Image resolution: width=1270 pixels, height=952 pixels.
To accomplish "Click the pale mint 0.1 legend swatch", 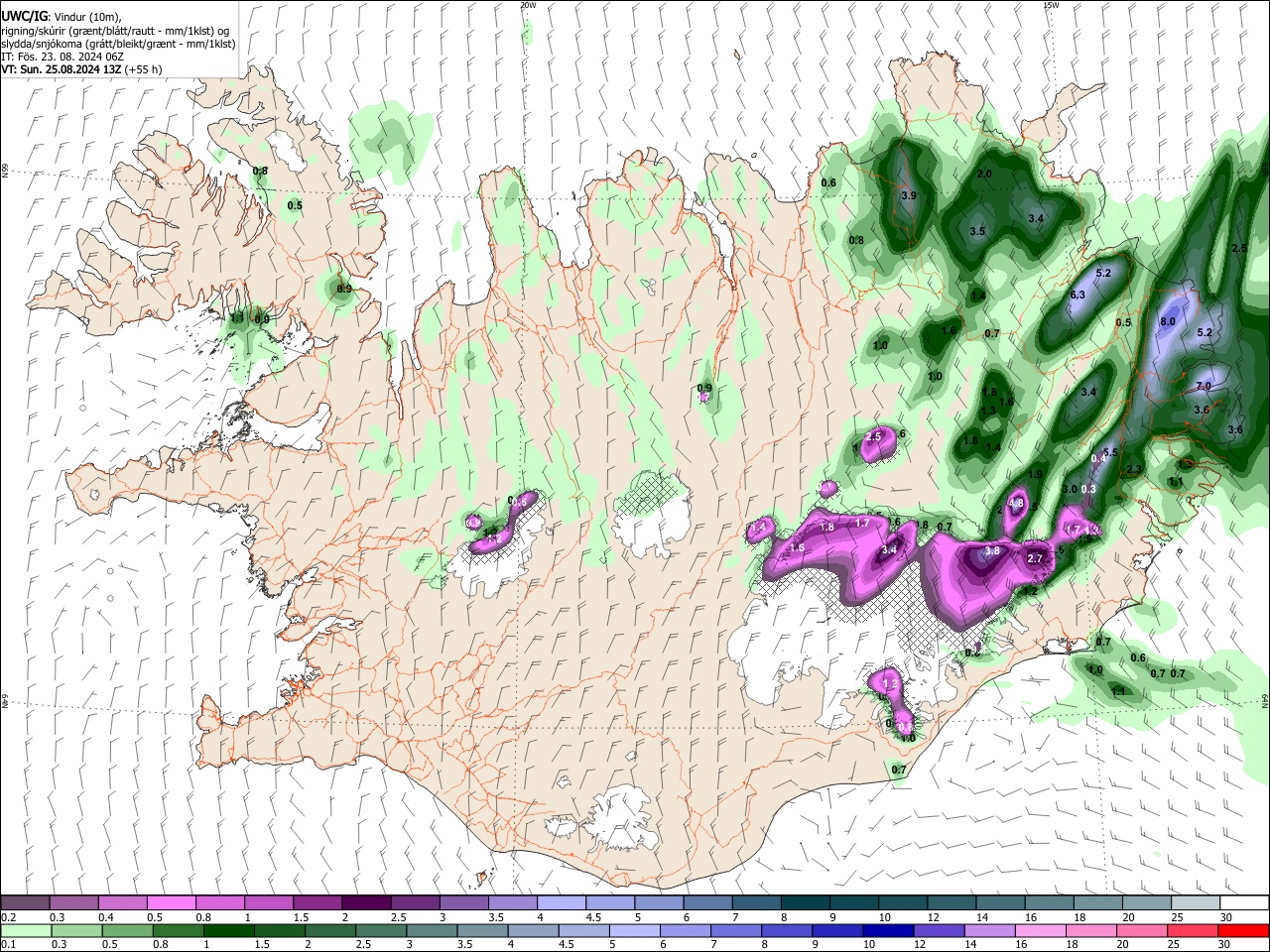I will pyautogui.click(x=25, y=930).
